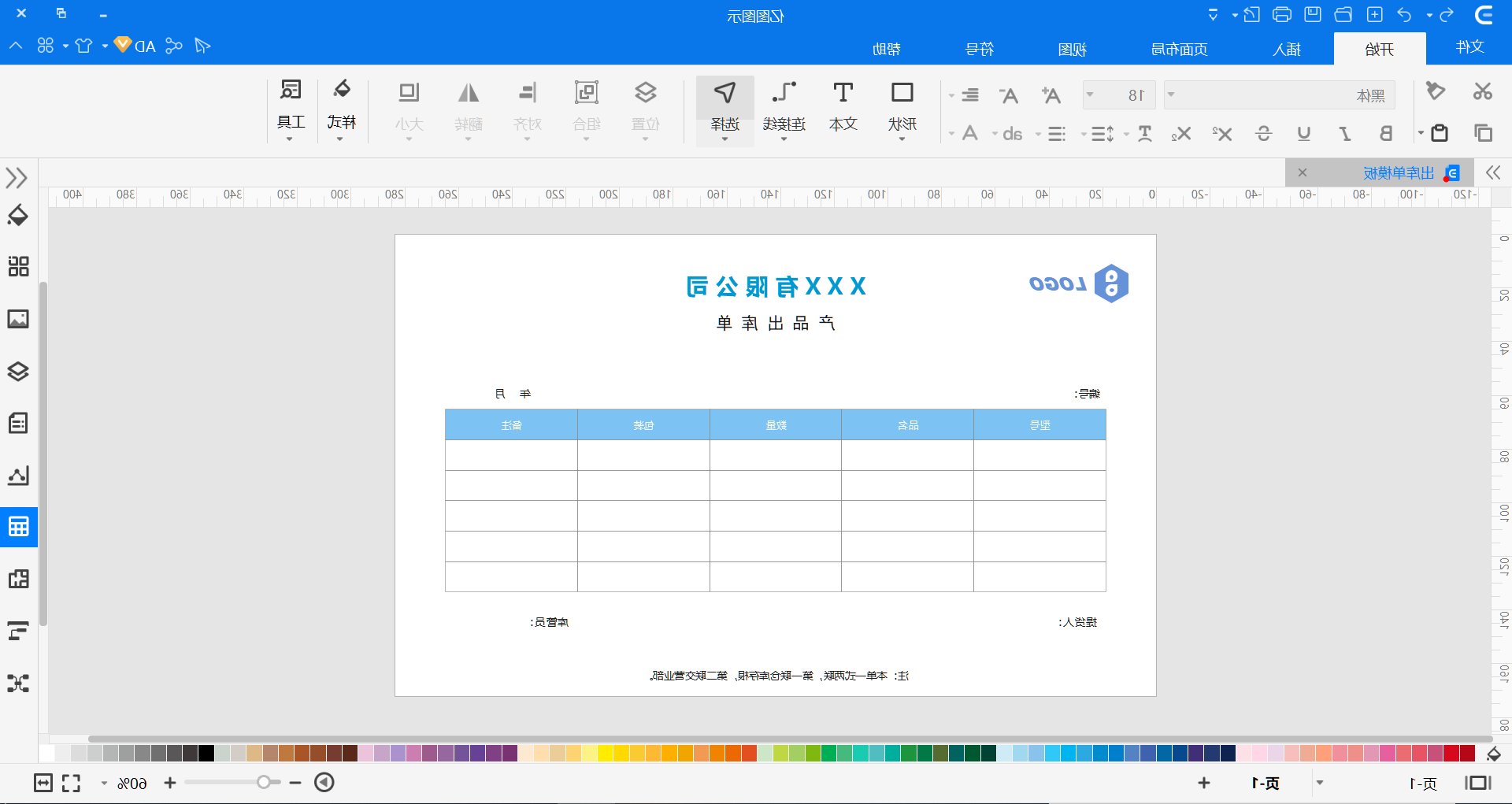The image size is (1512, 804).
Task: Open the chart panel in sidebar
Action: click(x=18, y=475)
